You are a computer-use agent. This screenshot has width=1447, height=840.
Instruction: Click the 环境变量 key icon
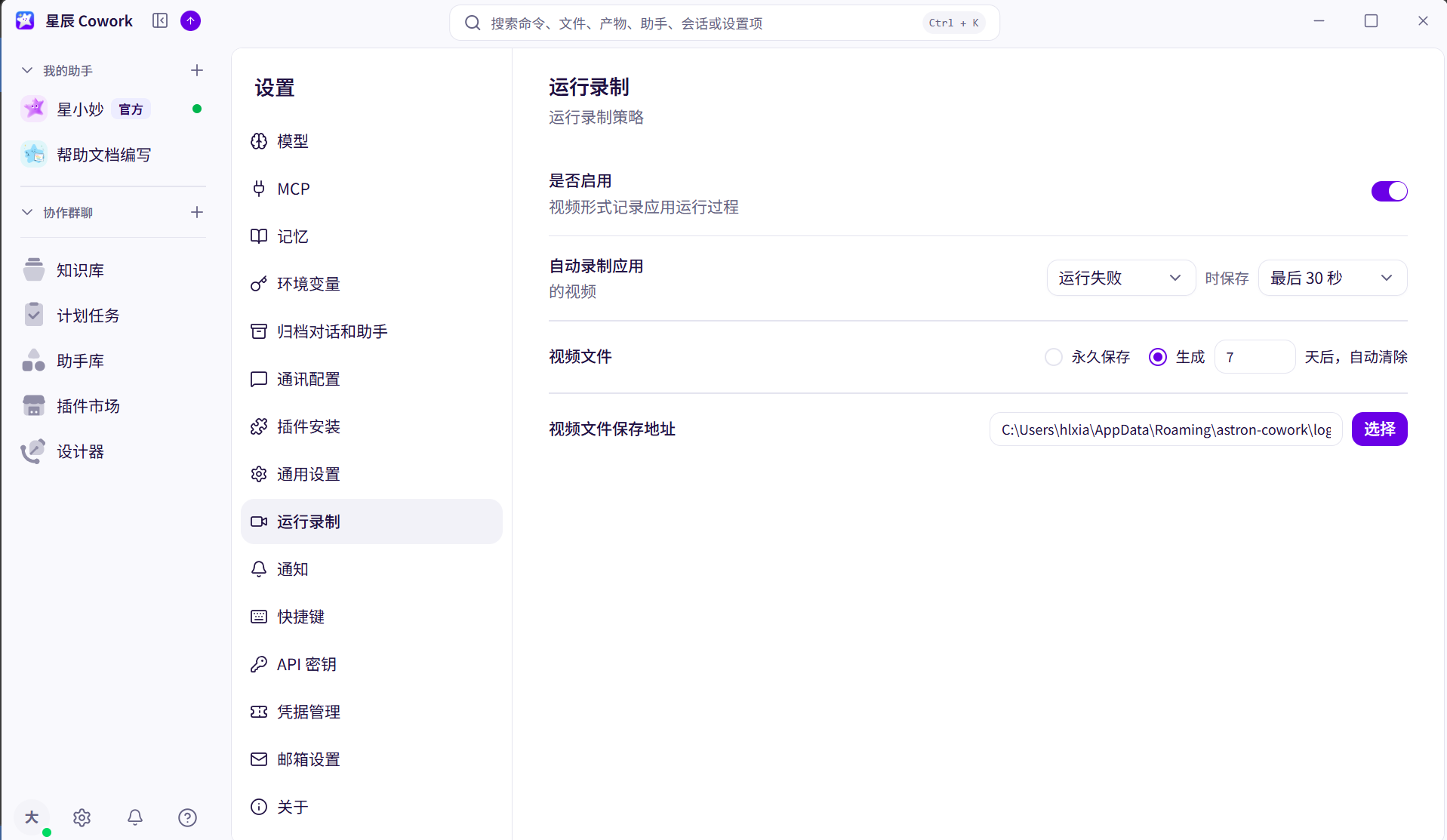tap(259, 284)
